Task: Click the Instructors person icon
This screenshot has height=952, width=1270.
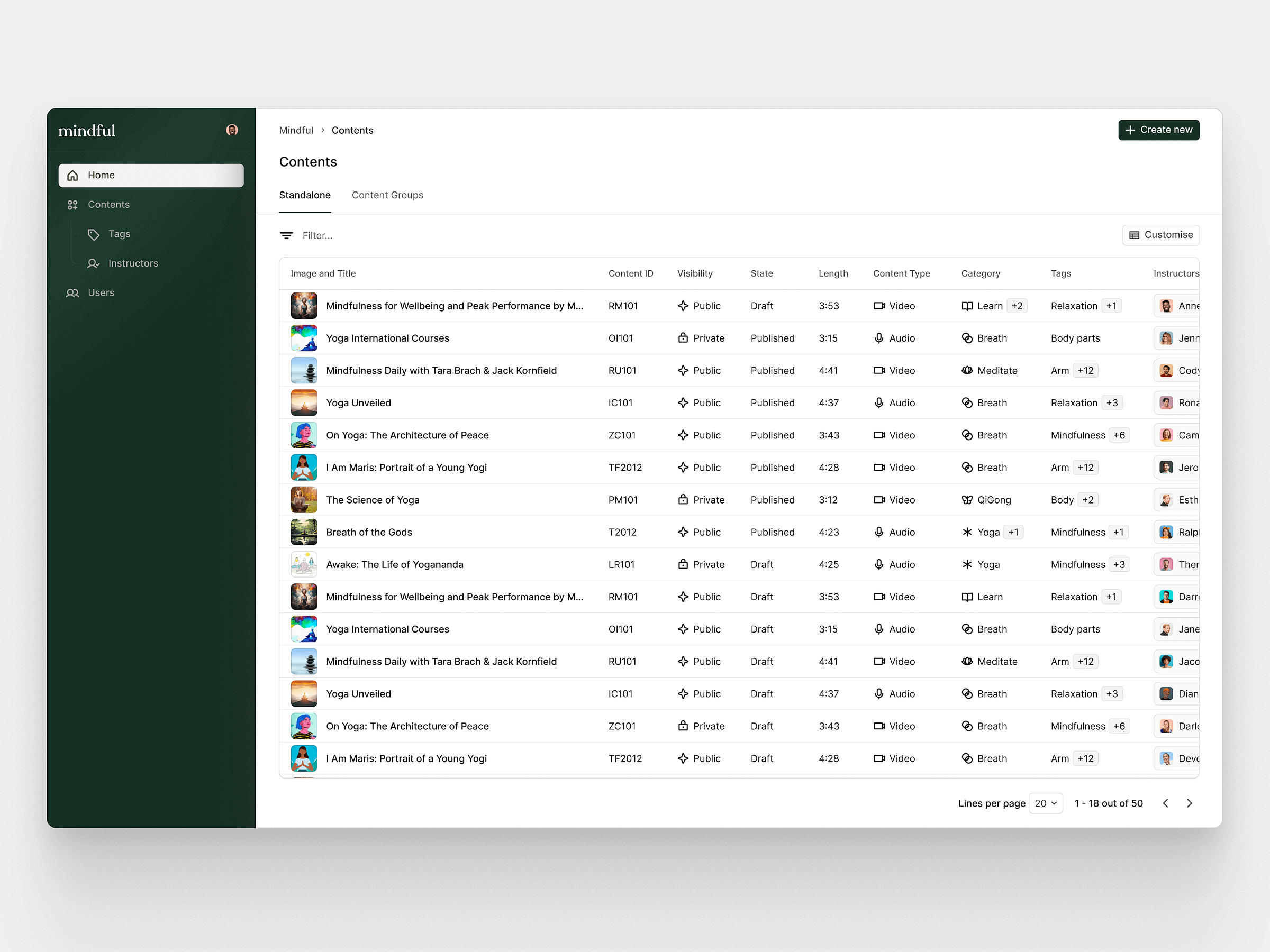Action: coord(93,263)
